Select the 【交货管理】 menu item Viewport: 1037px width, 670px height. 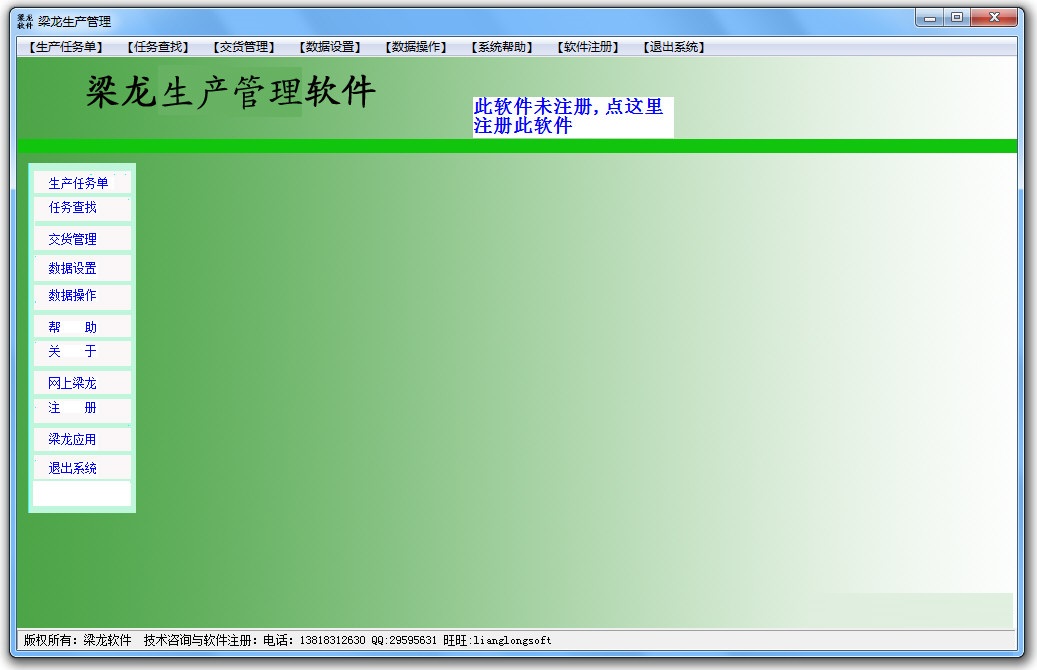point(243,47)
